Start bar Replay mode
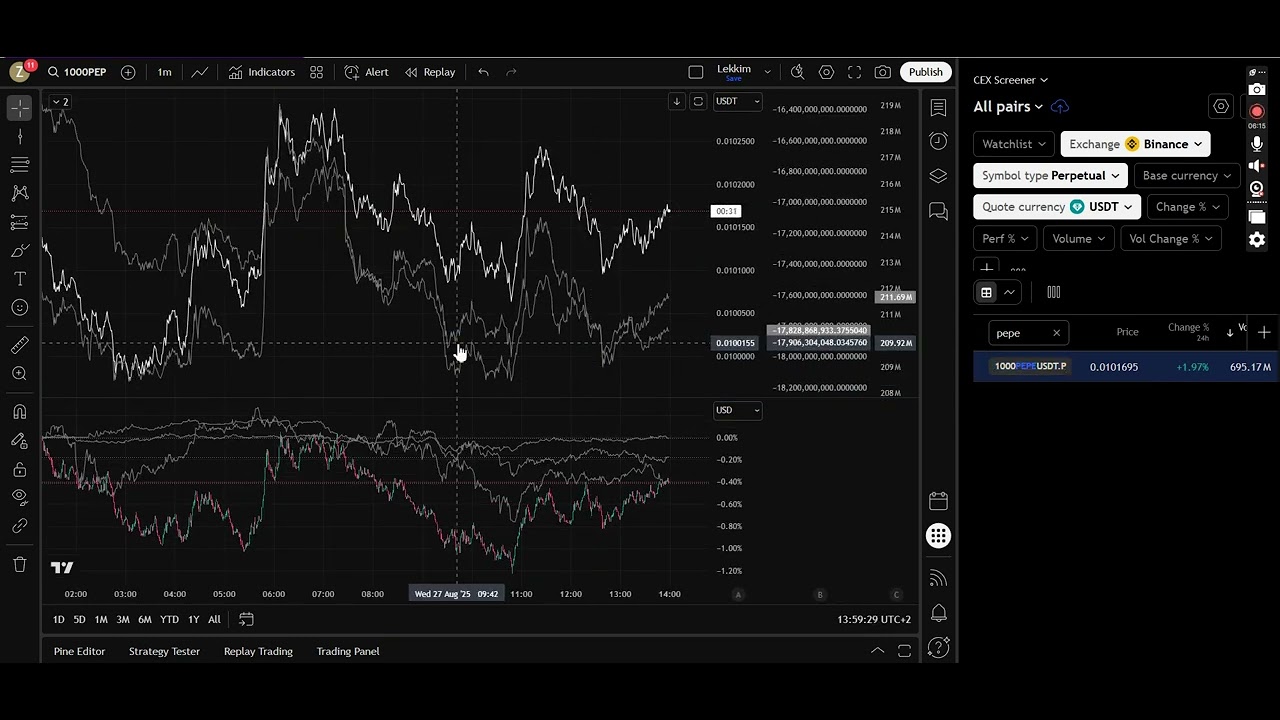1280x720 pixels. 430,72
